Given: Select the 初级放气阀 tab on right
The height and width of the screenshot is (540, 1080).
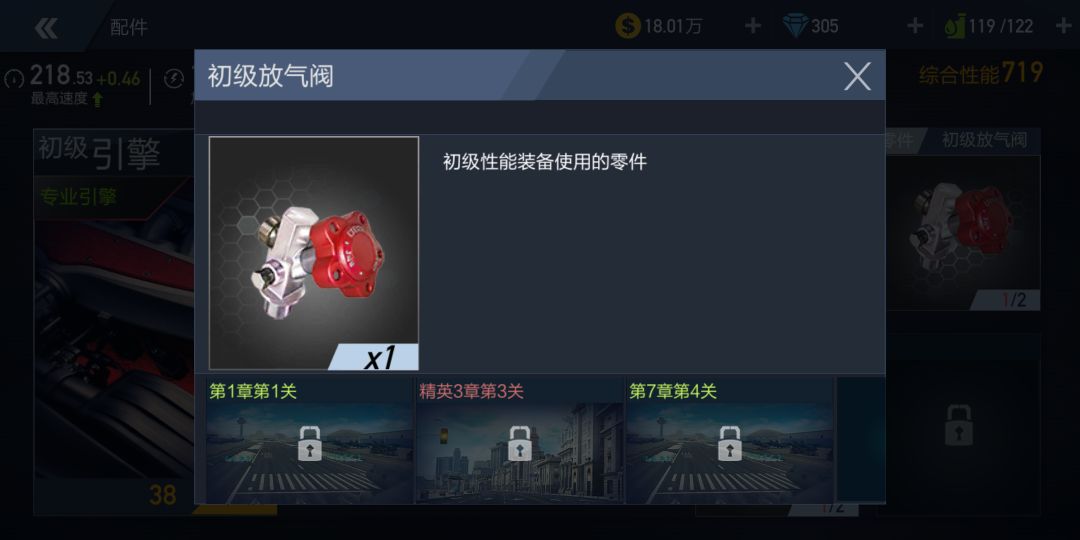Looking at the screenshot, I should tap(984, 141).
